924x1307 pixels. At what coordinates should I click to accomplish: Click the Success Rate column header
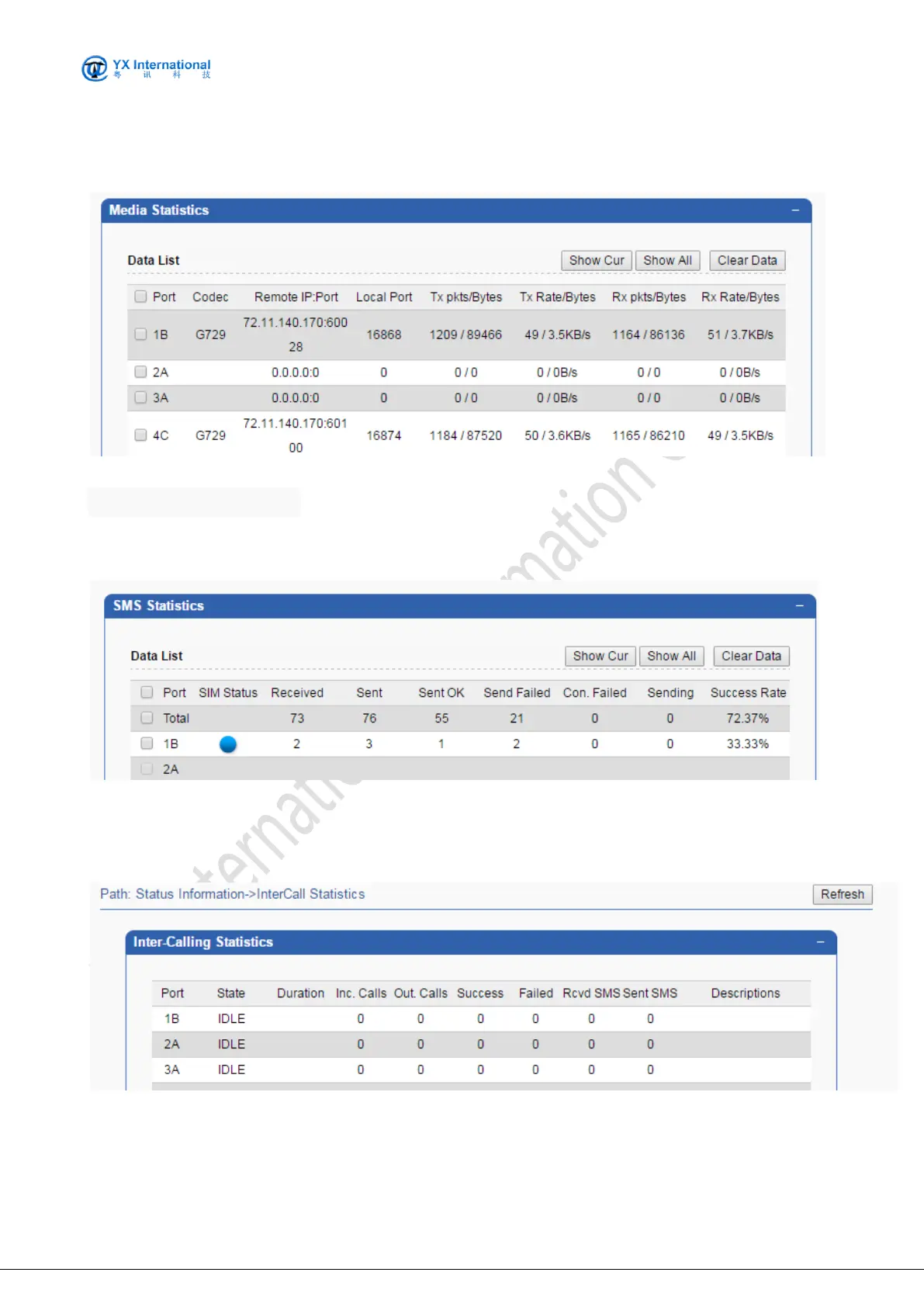point(749,693)
